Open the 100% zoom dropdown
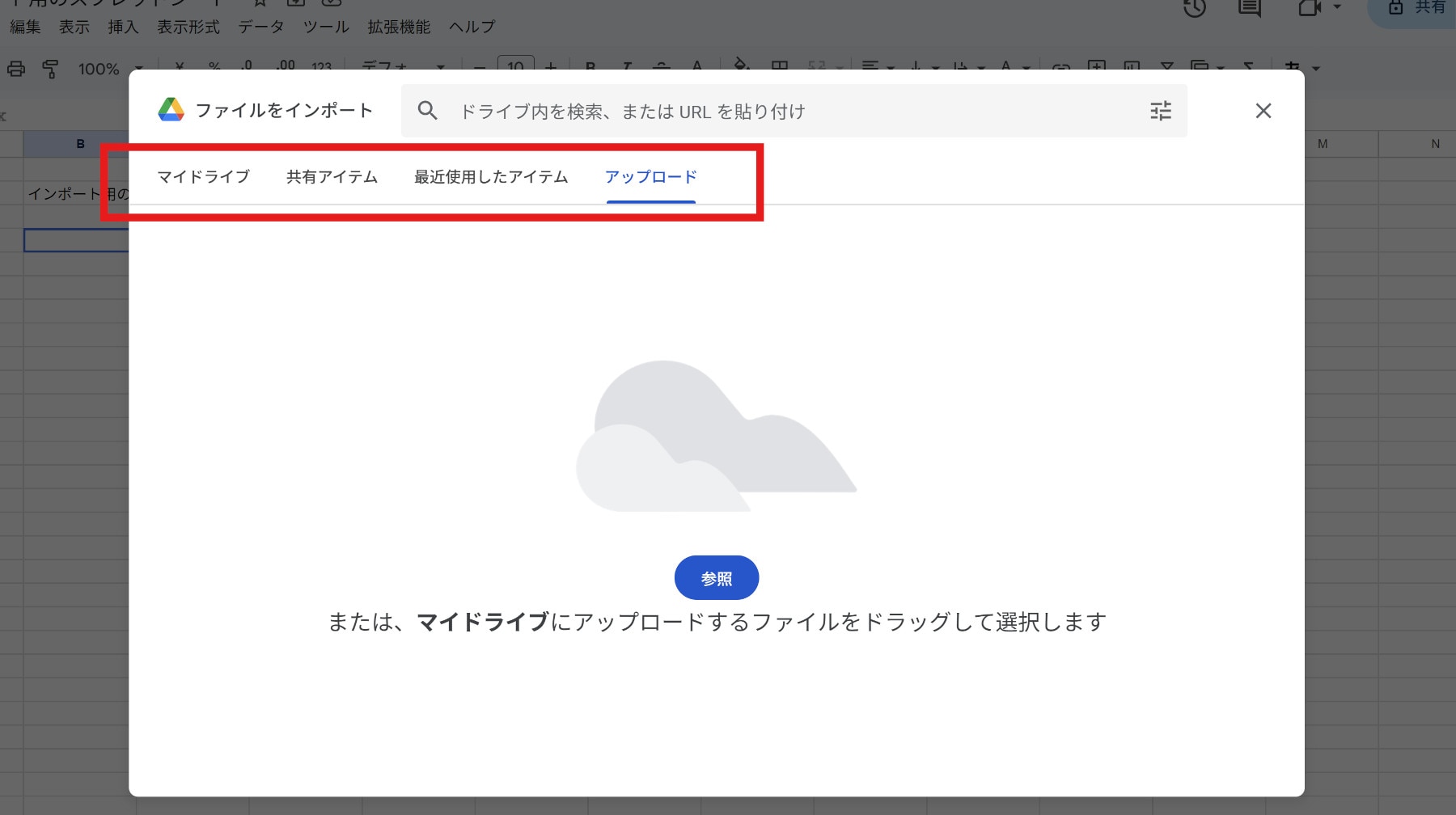1456x815 pixels. click(109, 69)
